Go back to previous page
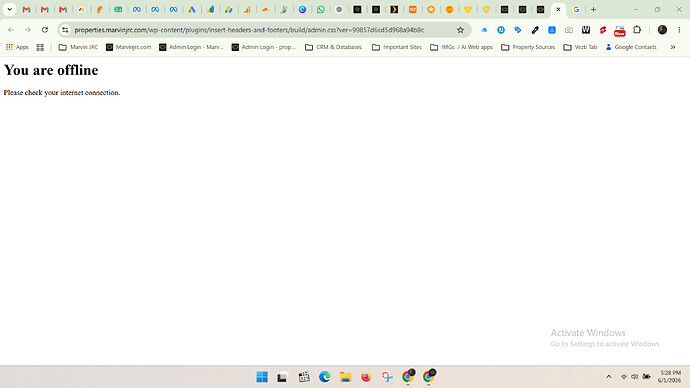Viewport: 690px width, 388px height. [x=11, y=30]
